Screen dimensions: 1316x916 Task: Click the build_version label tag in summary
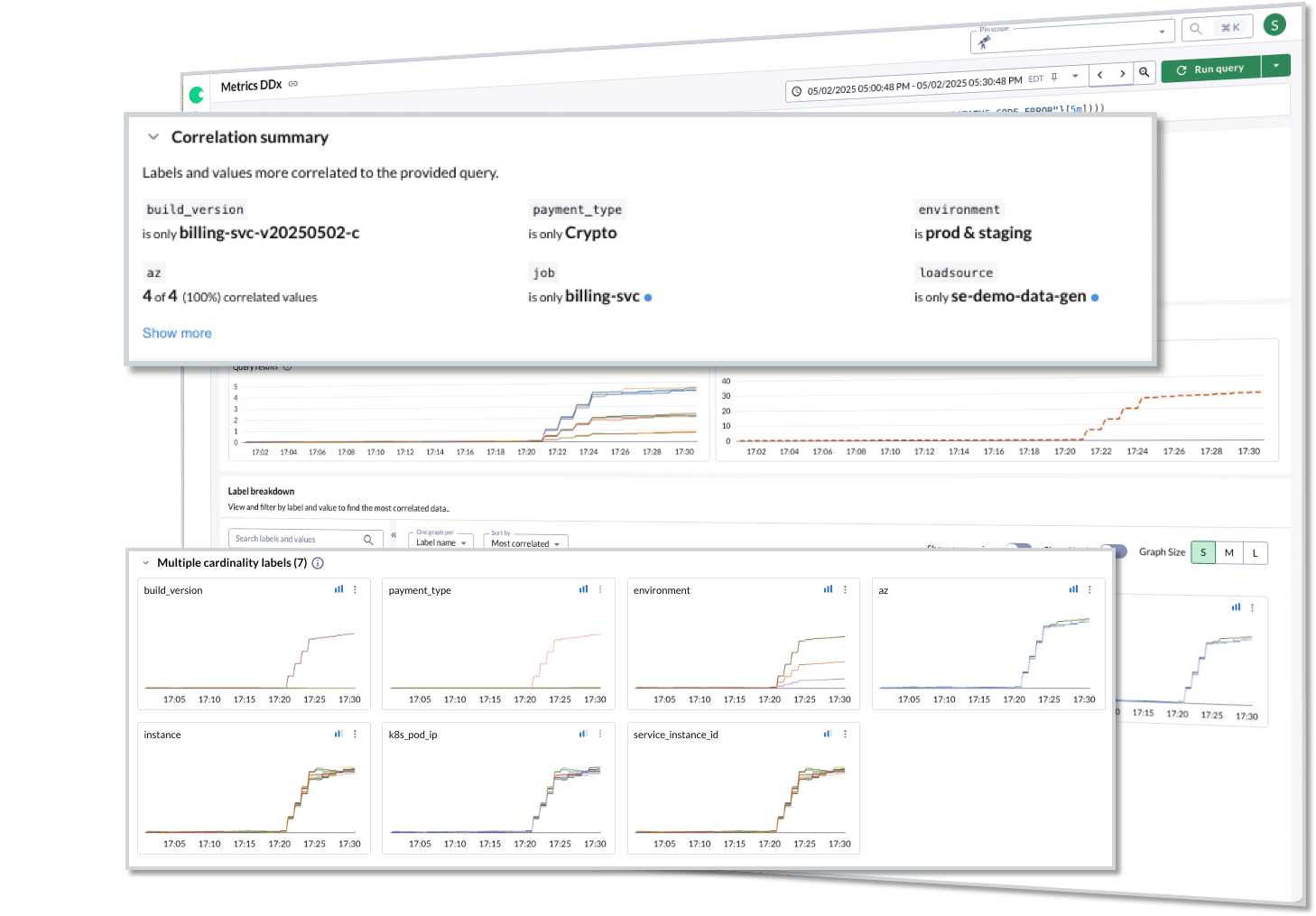pos(195,209)
